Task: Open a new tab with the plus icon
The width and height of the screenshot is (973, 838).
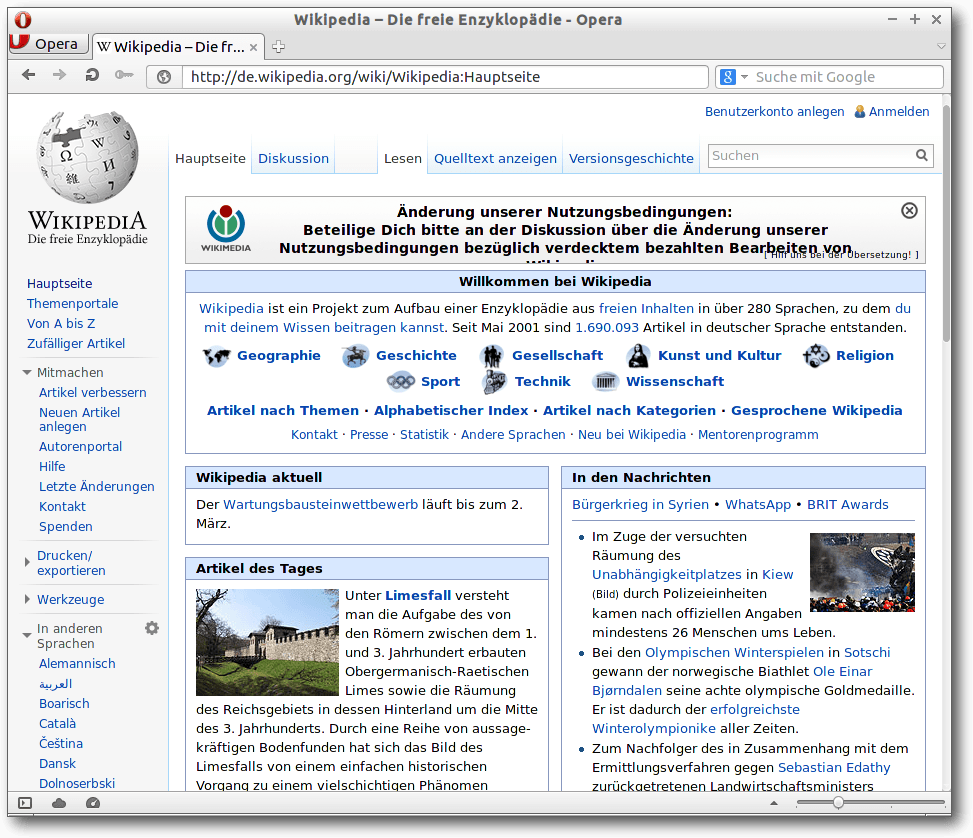Action: [278, 47]
